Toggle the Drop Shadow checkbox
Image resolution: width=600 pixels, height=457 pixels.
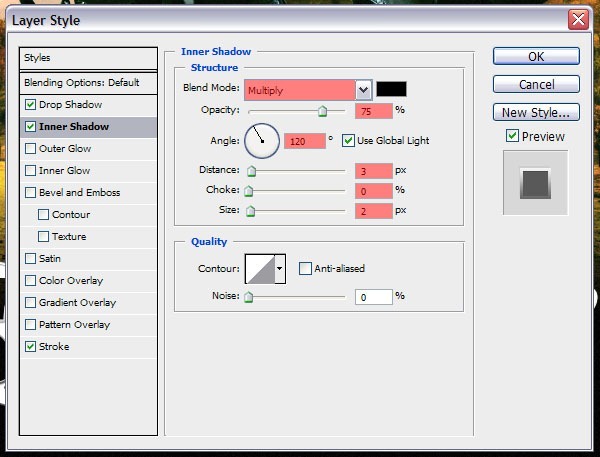click(x=31, y=105)
